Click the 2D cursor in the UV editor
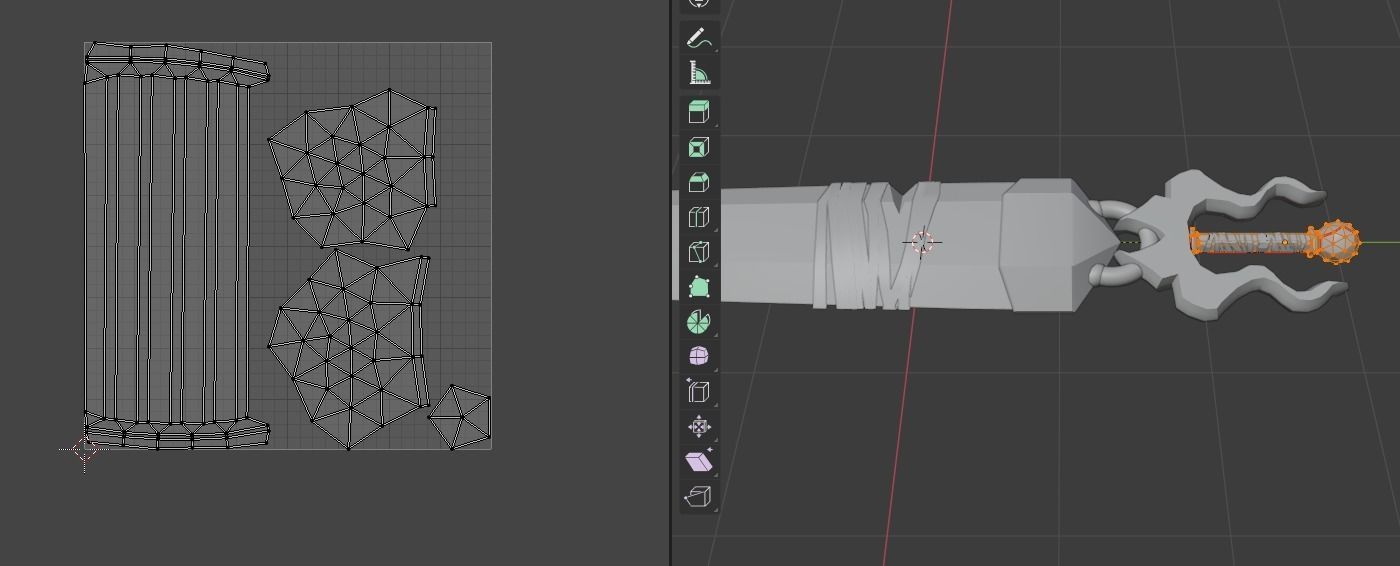 (x=85, y=449)
